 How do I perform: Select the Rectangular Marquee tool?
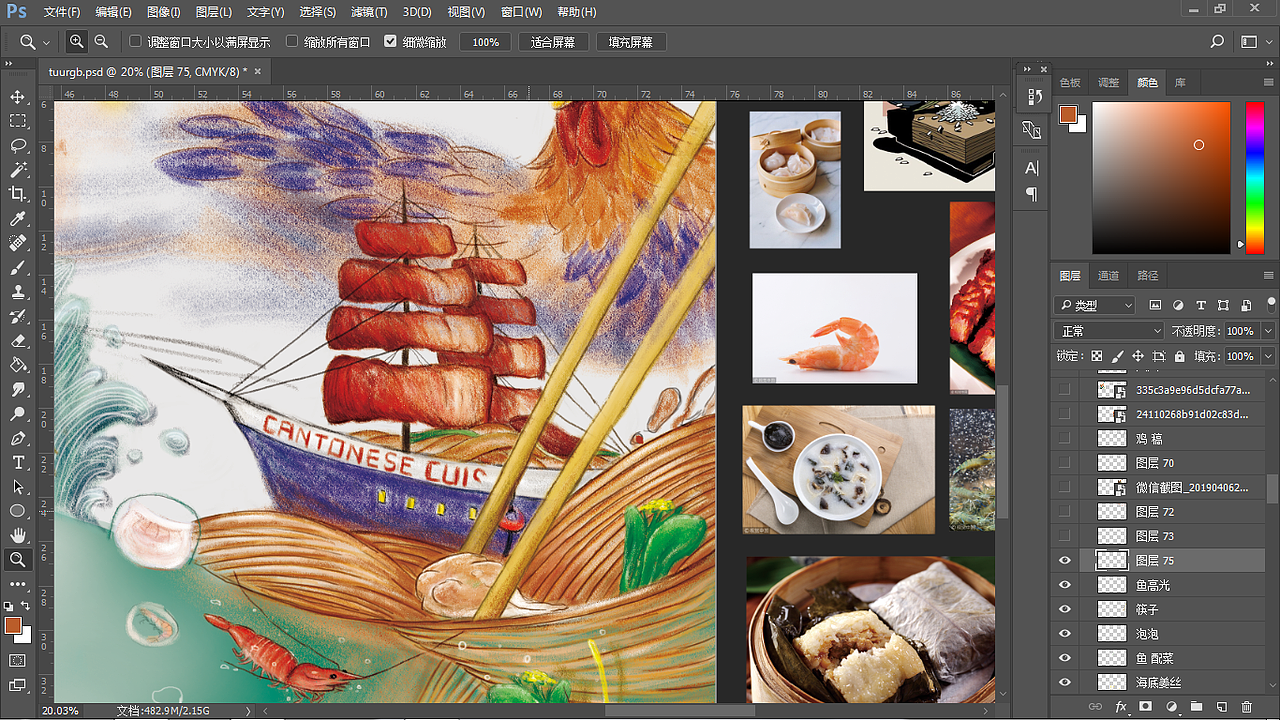point(17,121)
